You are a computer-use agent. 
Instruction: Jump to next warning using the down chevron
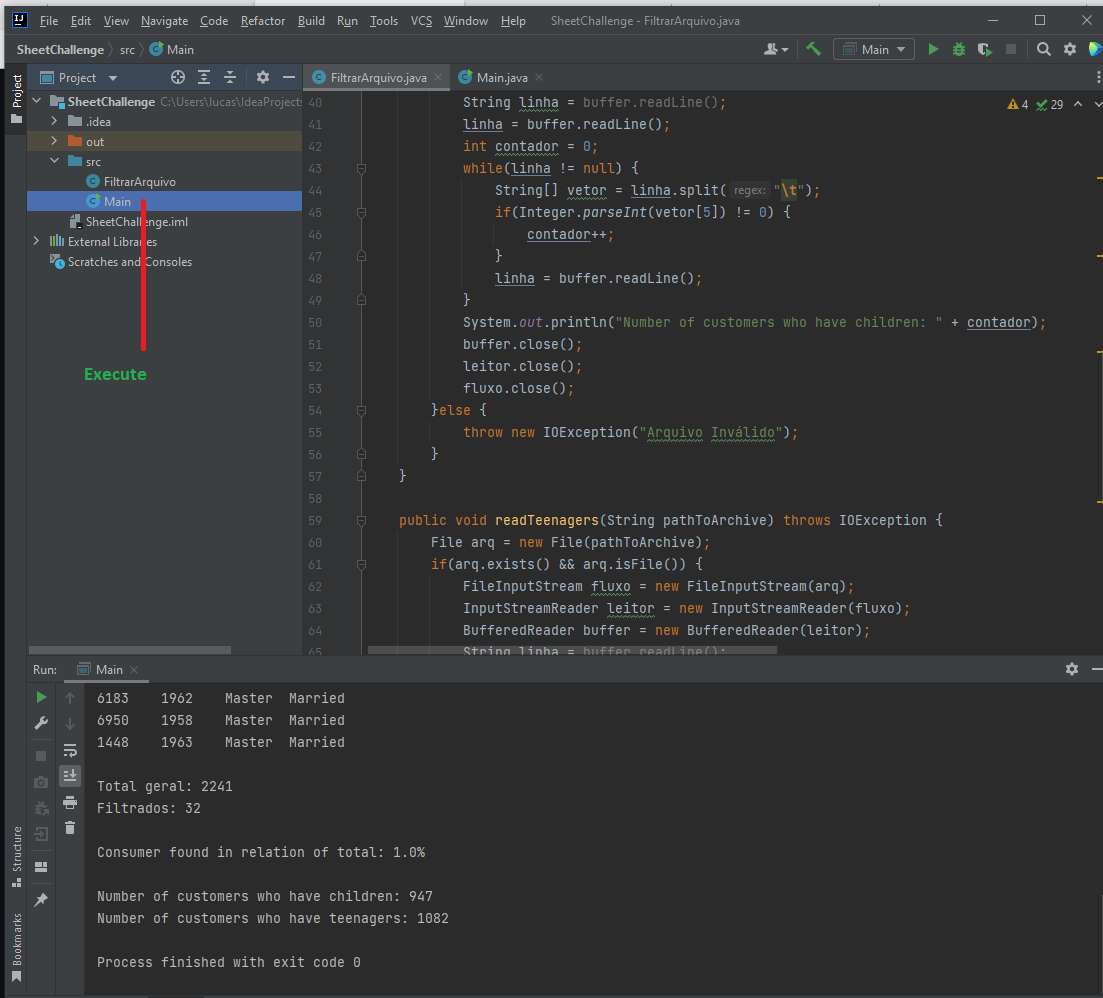point(1097,103)
